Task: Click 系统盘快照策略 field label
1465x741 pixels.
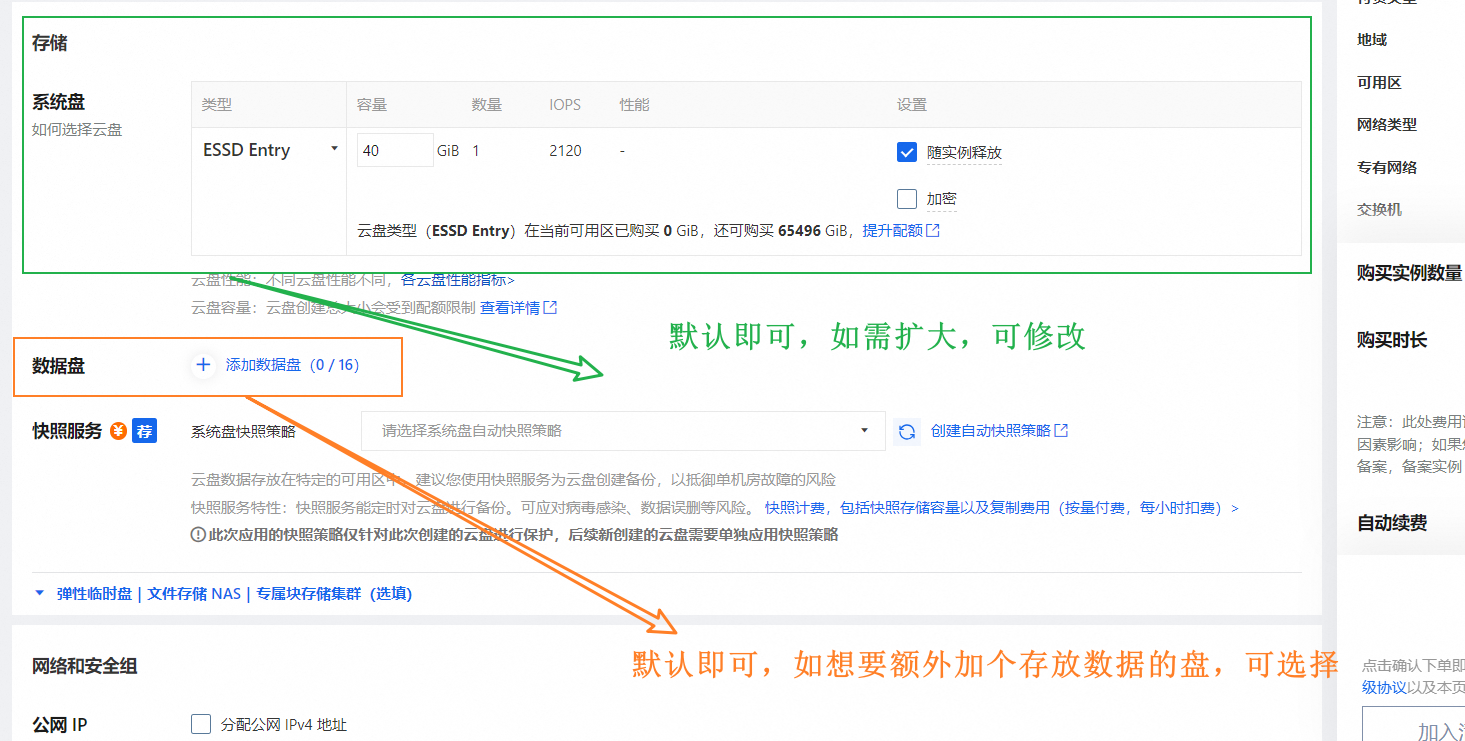Action: [x=243, y=431]
